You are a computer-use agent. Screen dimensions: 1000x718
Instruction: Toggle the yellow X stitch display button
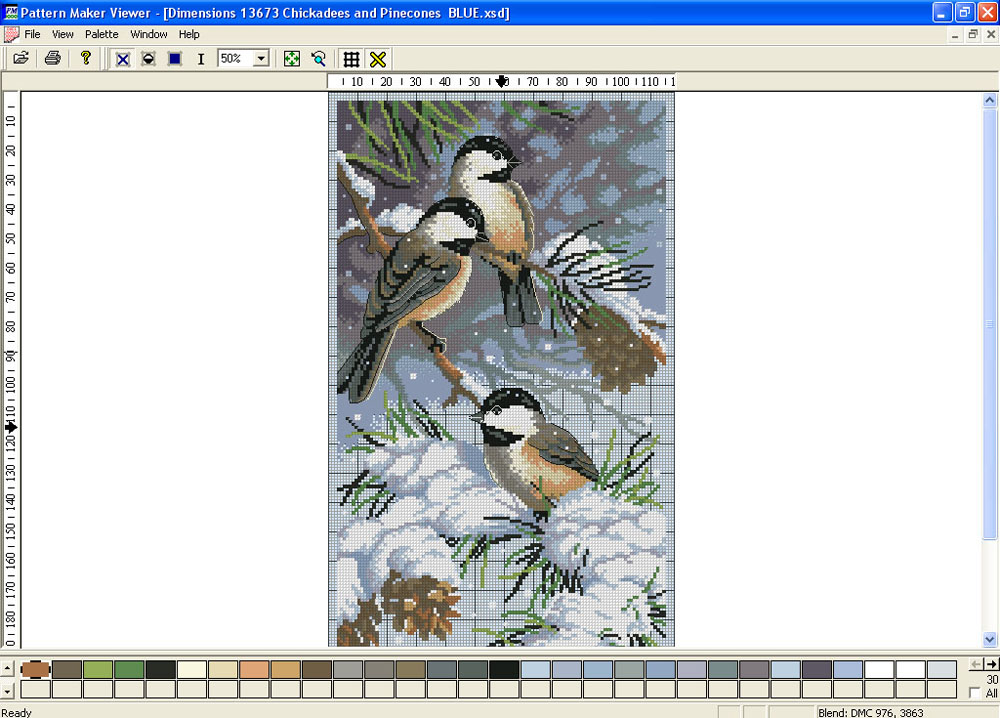click(377, 59)
